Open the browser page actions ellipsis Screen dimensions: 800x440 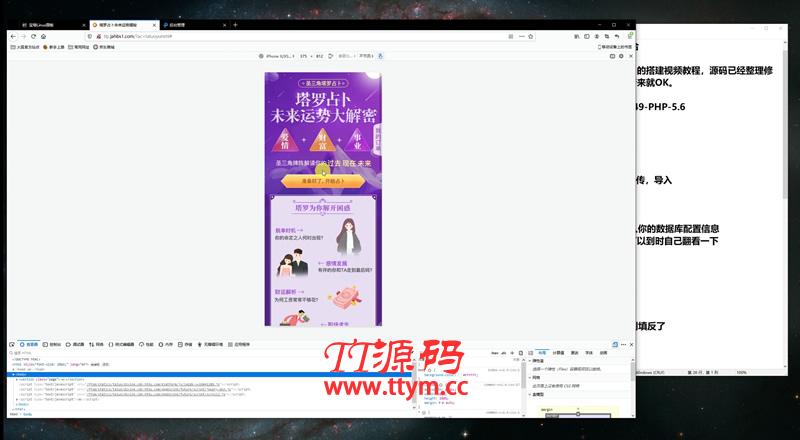pyautogui.click(x=521, y=37)
